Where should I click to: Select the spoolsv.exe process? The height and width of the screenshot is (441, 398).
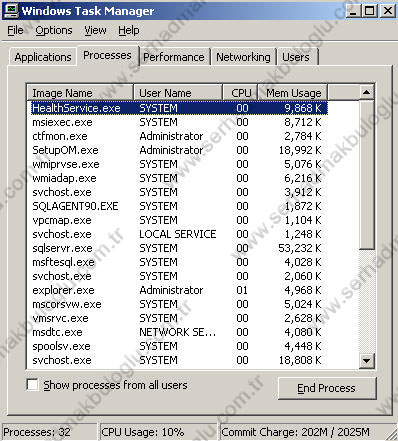pyautogui.click(x=179, y=346)
